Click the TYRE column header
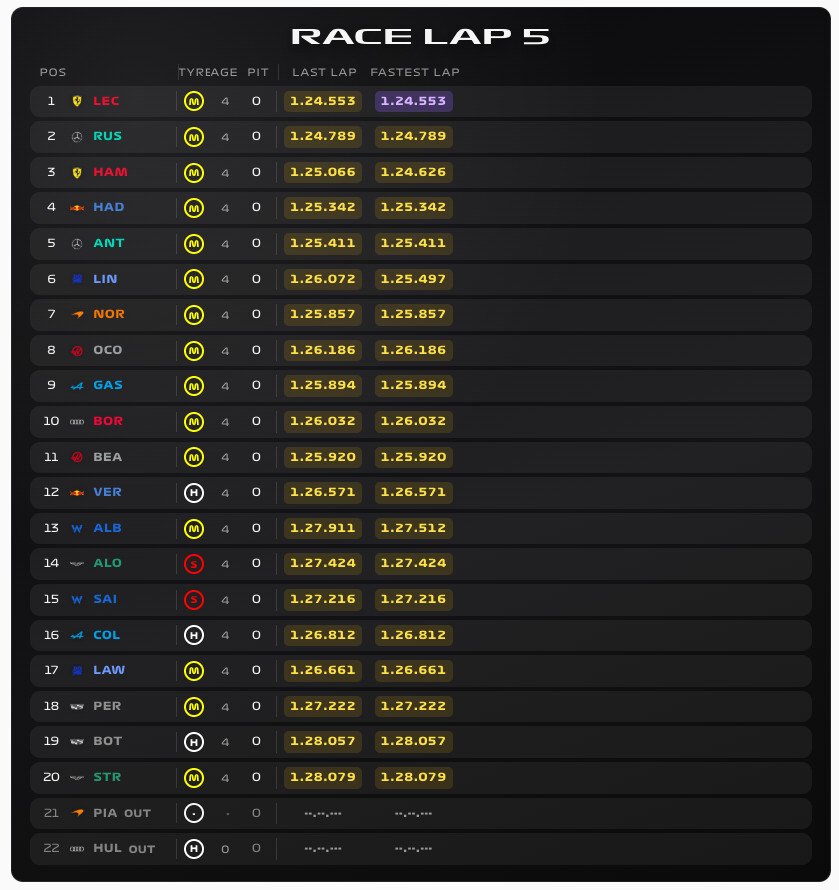 pos(193,72)
